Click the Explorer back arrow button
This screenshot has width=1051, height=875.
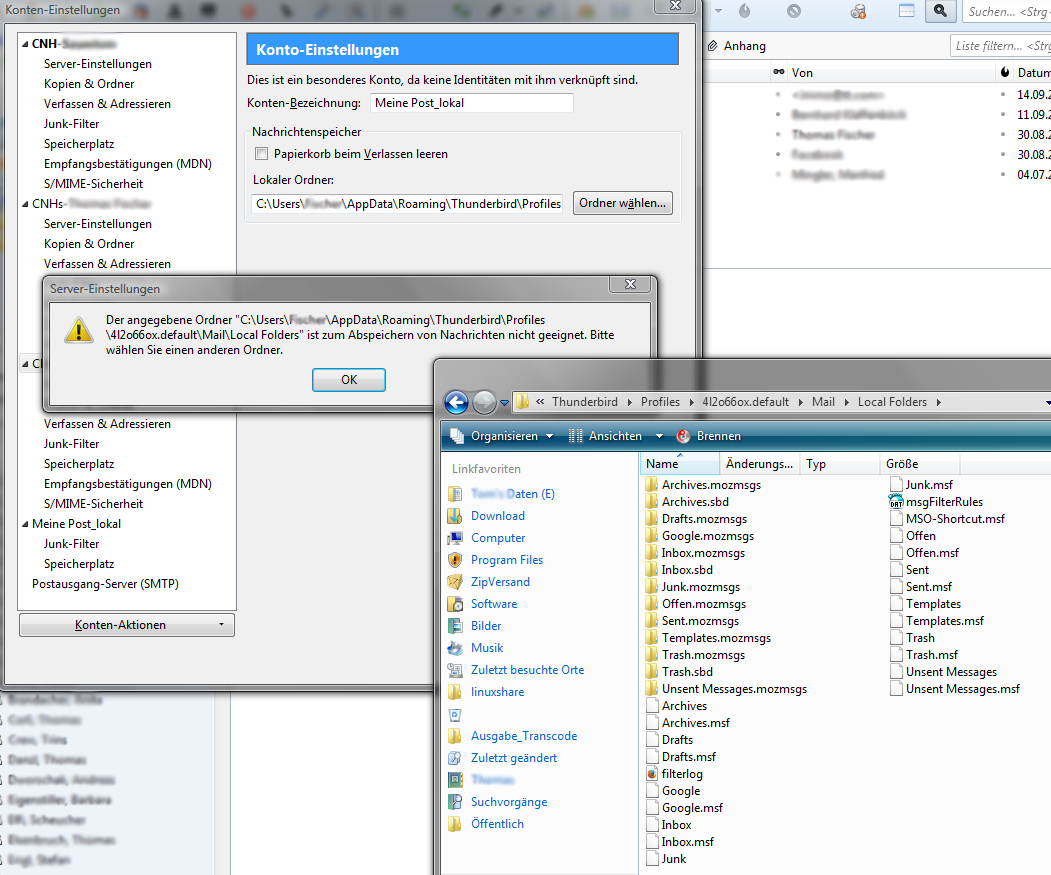tap(456, 402)
